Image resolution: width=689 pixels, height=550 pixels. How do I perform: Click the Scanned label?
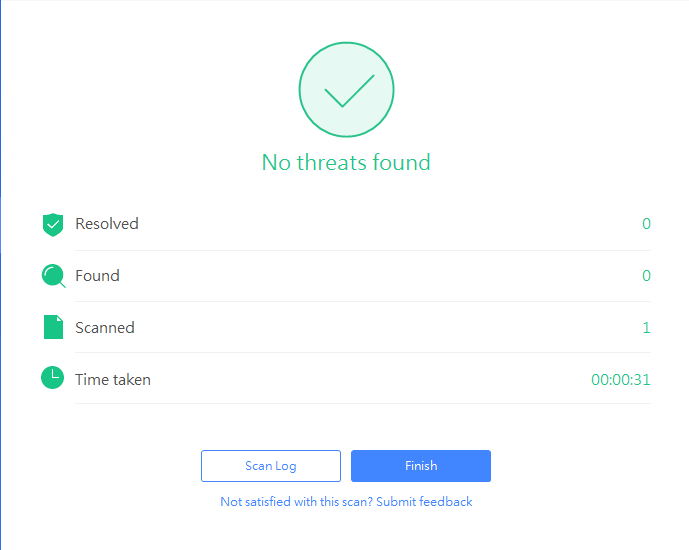(105, 328)
